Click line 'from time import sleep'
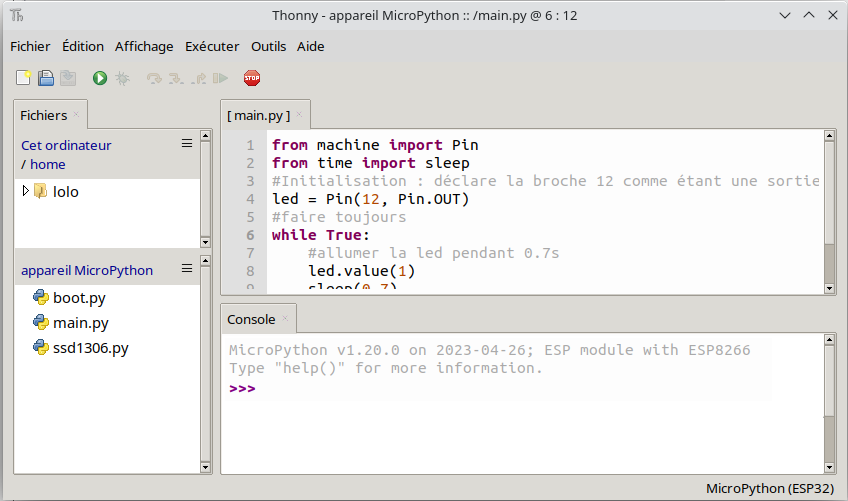Viewport: 848px width, 501px height. (370, 163)
